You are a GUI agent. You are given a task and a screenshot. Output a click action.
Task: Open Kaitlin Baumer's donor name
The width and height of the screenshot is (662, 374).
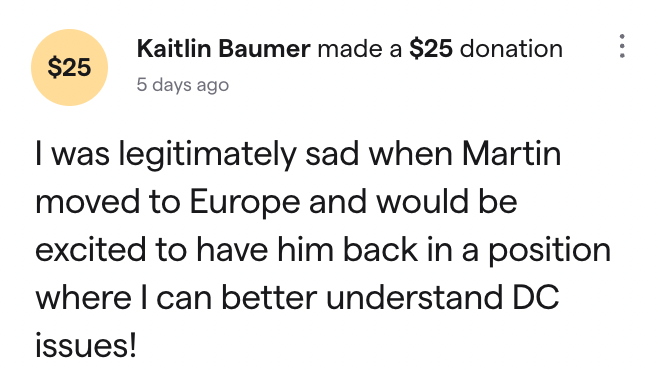[224, 49]
